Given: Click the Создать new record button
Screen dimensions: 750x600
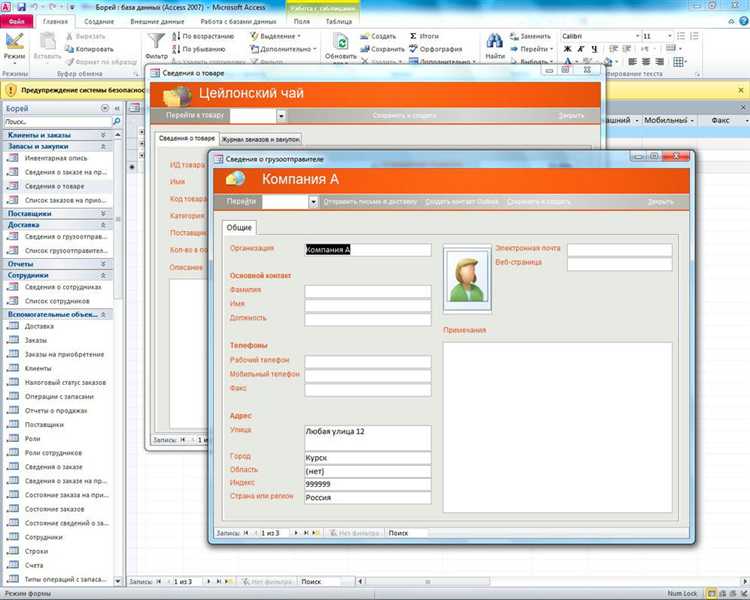Looking at the screenshot, I should 378,36.
